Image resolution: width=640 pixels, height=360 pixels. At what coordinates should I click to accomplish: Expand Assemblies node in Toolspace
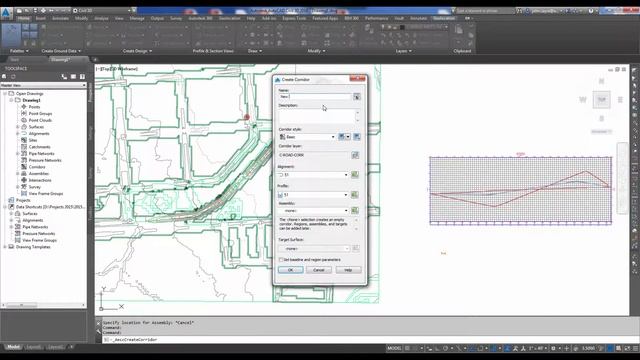(18, 173)
